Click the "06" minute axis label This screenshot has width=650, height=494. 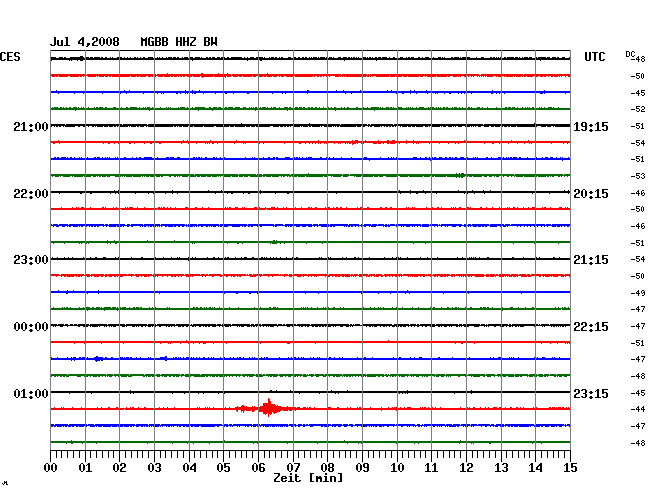[x=258, y=468]
